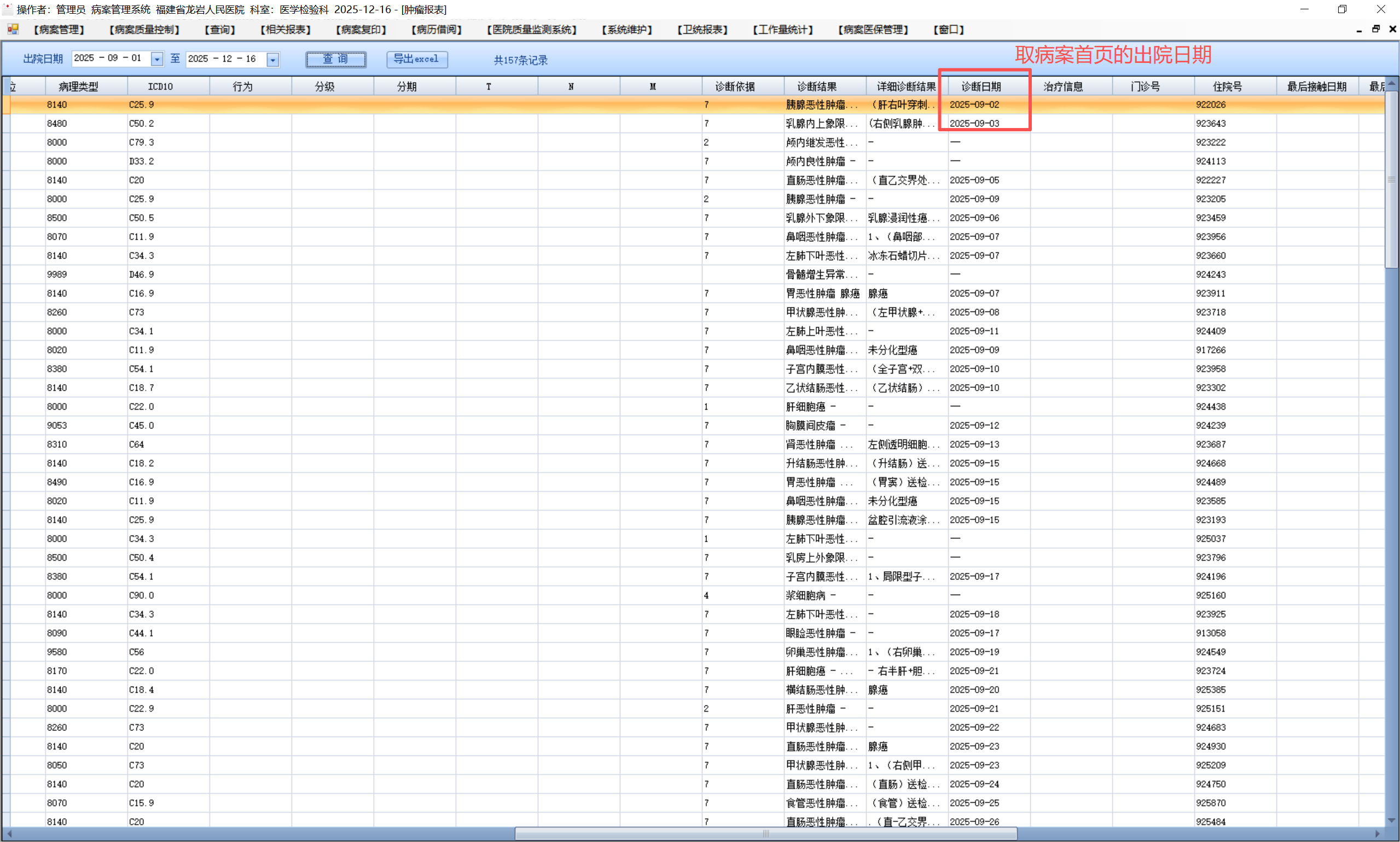Click the 查询 search button
1400x842 pixels.
point(336,59)
